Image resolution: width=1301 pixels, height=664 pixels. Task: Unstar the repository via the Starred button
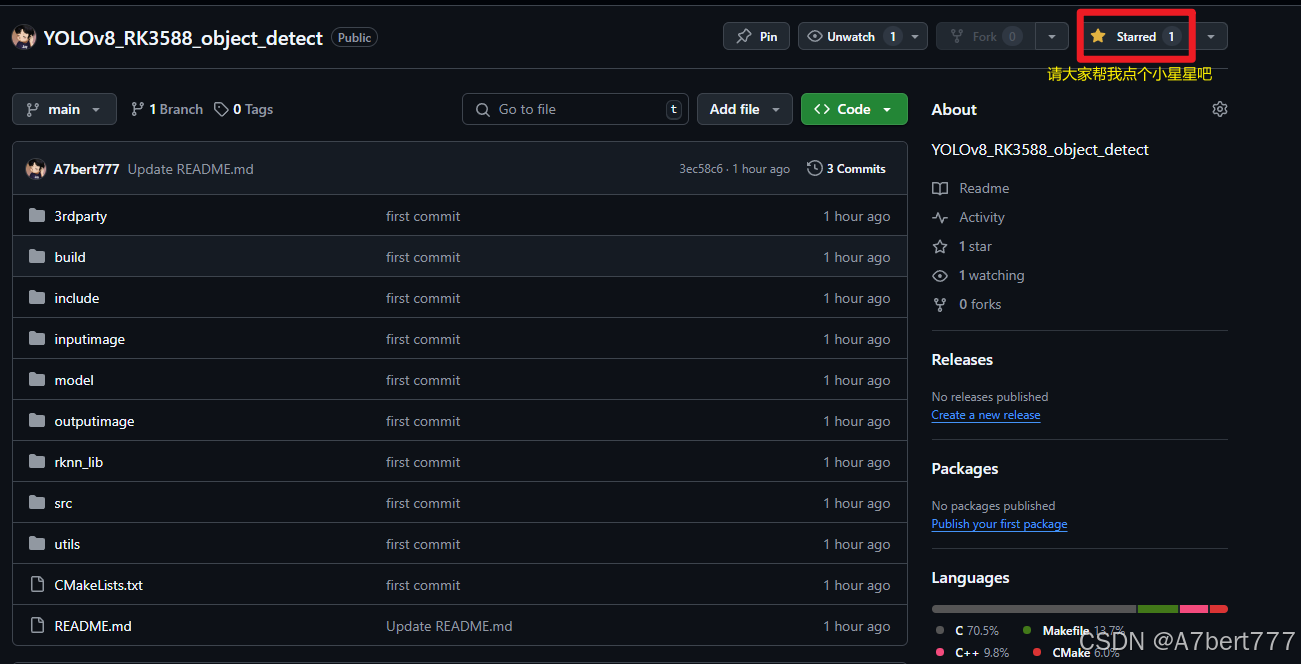tap(1135, 36)
